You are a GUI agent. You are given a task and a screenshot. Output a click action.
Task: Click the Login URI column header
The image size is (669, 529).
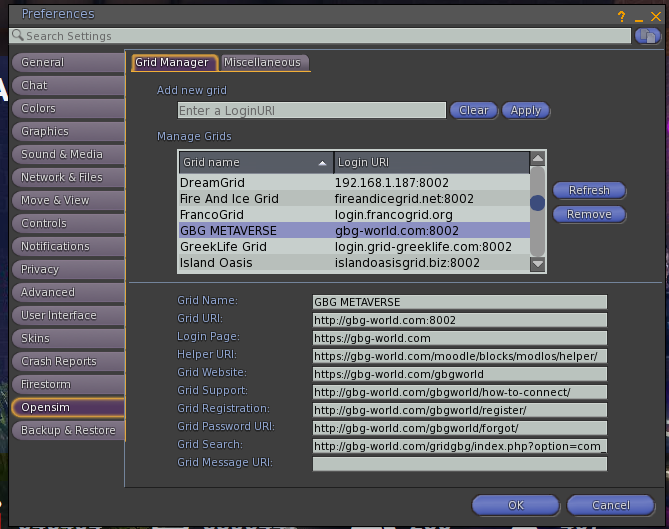point(430,162)
